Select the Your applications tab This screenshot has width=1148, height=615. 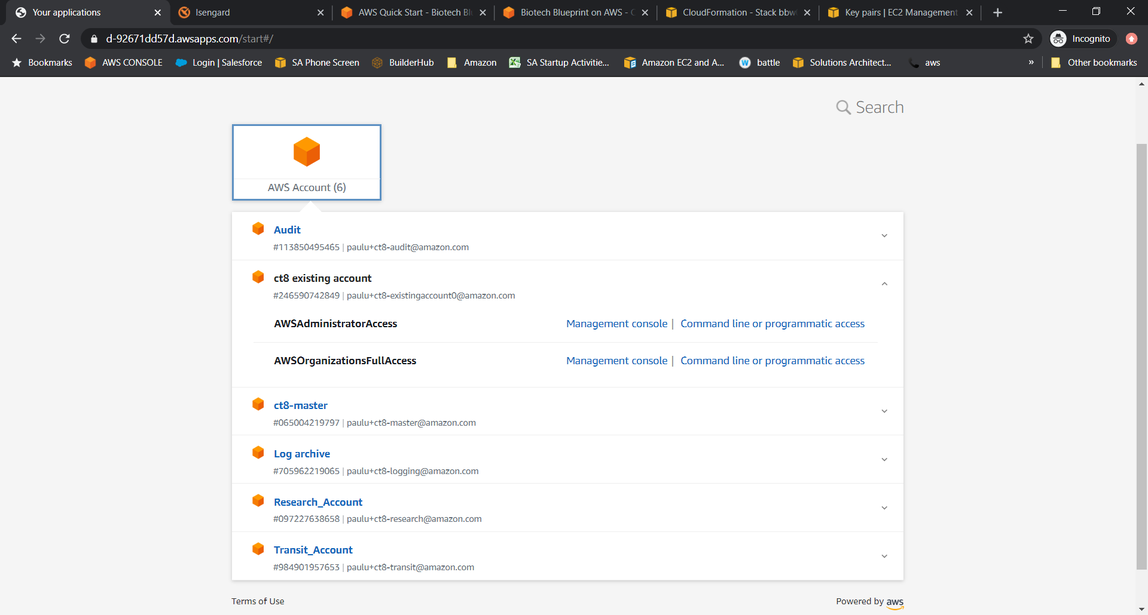87,12
